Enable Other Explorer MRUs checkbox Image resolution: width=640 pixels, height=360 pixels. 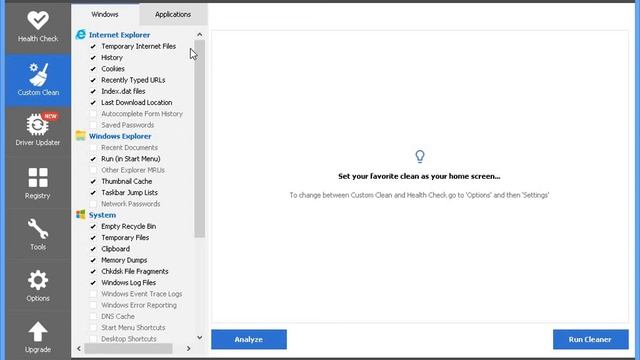(x=93, y=170)
